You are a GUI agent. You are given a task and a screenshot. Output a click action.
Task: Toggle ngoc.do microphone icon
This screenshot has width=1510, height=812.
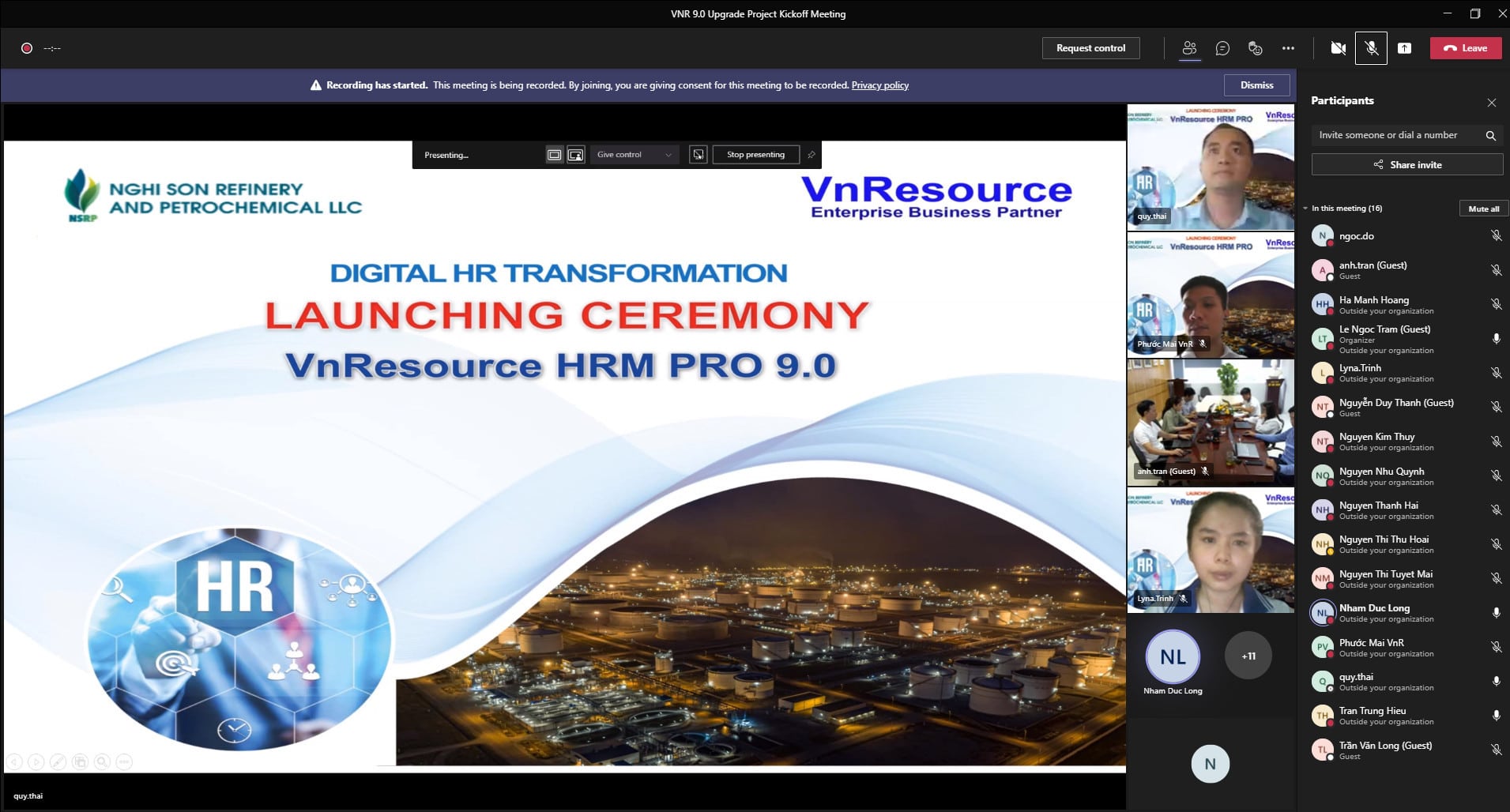(1496, 235)
